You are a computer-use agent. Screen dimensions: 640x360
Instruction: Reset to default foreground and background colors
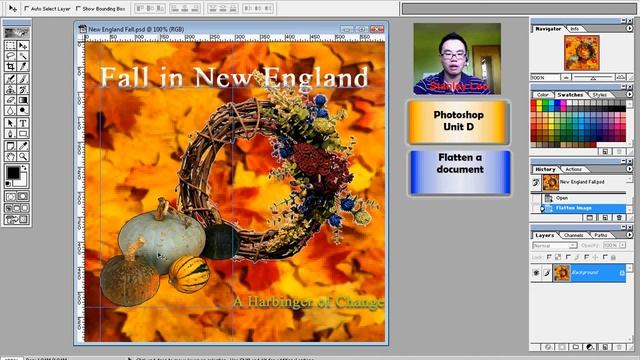pyautogui.click(x=8, y=184)
